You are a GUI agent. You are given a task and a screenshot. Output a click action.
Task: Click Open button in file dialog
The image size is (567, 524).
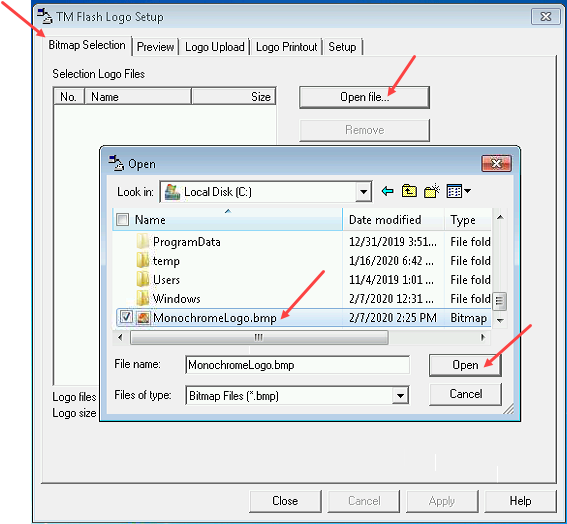pos(465,365)
